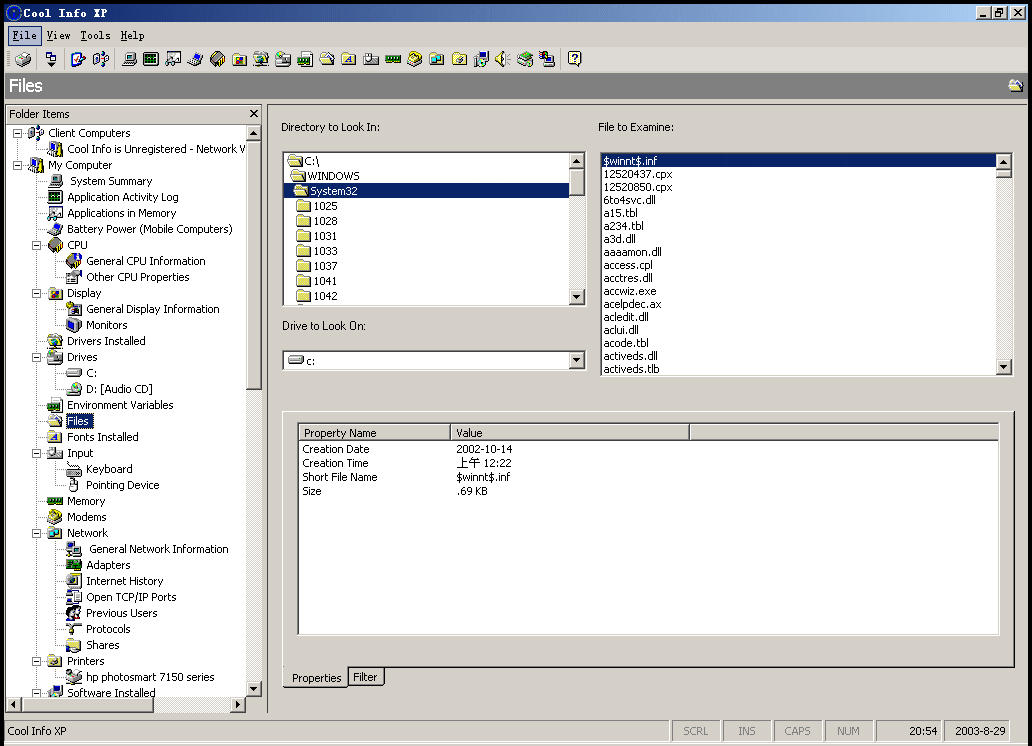Select folder 1033 in directory list
This screenshot has width=1032, height=746.
pyautogui.click(x=426, y=251)
